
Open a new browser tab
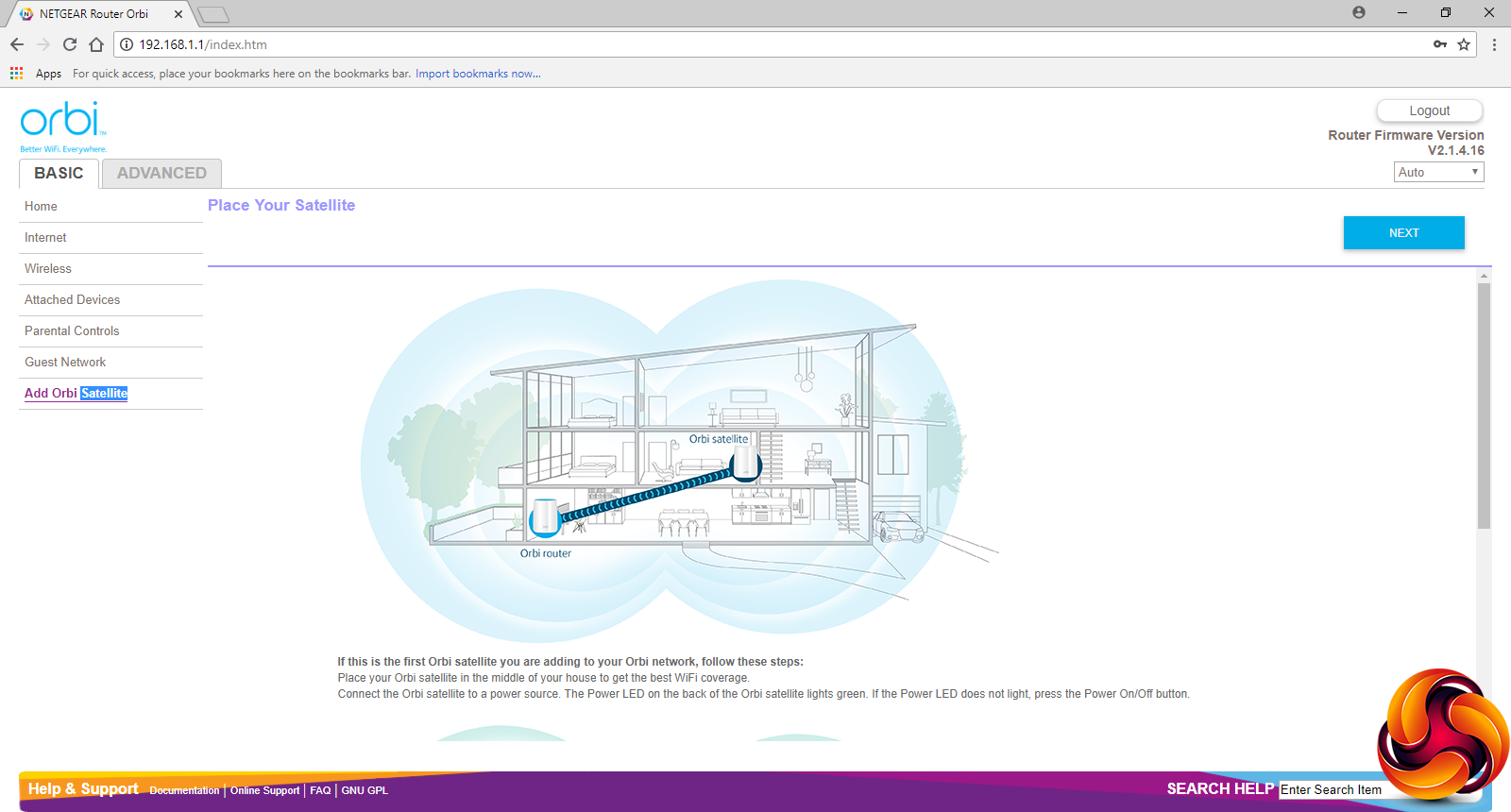point(213,14)
